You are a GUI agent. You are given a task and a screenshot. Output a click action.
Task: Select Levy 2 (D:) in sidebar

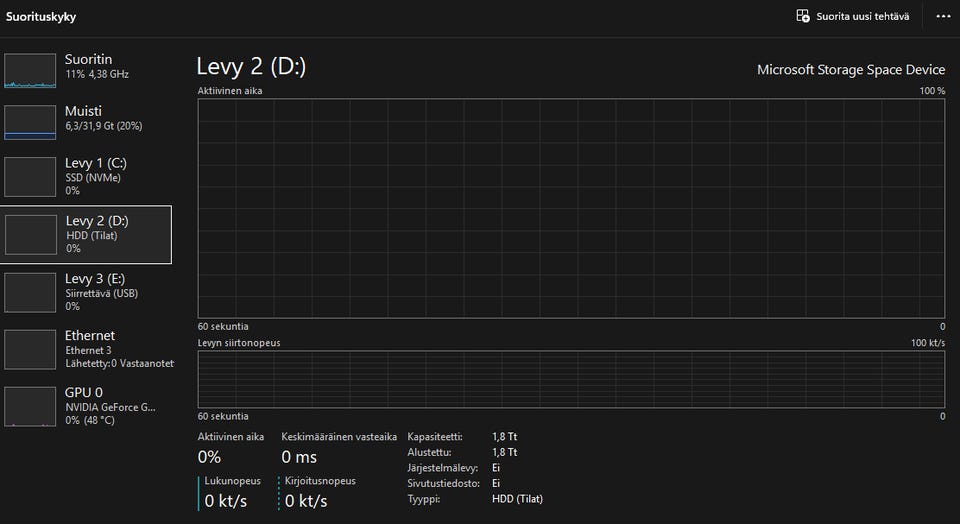(x=86, y=234)
